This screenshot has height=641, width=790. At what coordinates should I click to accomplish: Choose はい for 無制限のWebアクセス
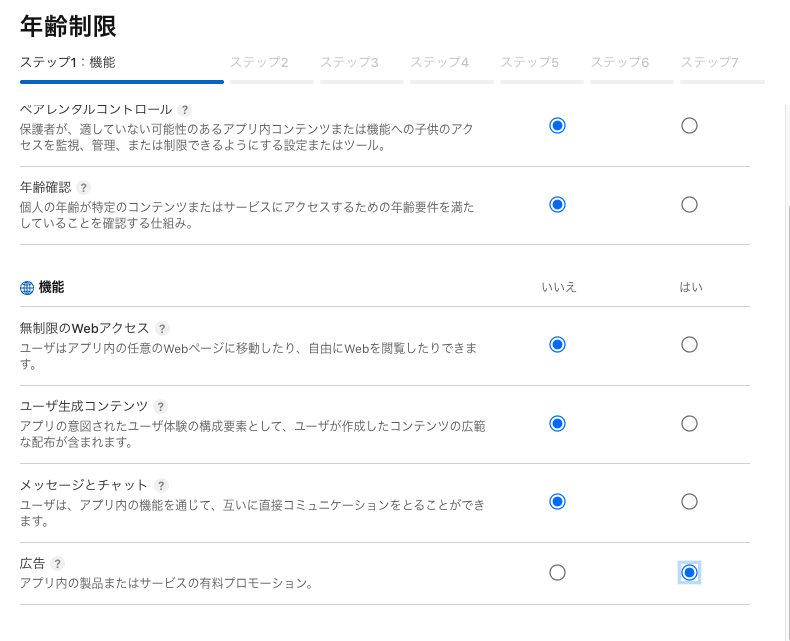pyautogui.click(x=689, y=344)
